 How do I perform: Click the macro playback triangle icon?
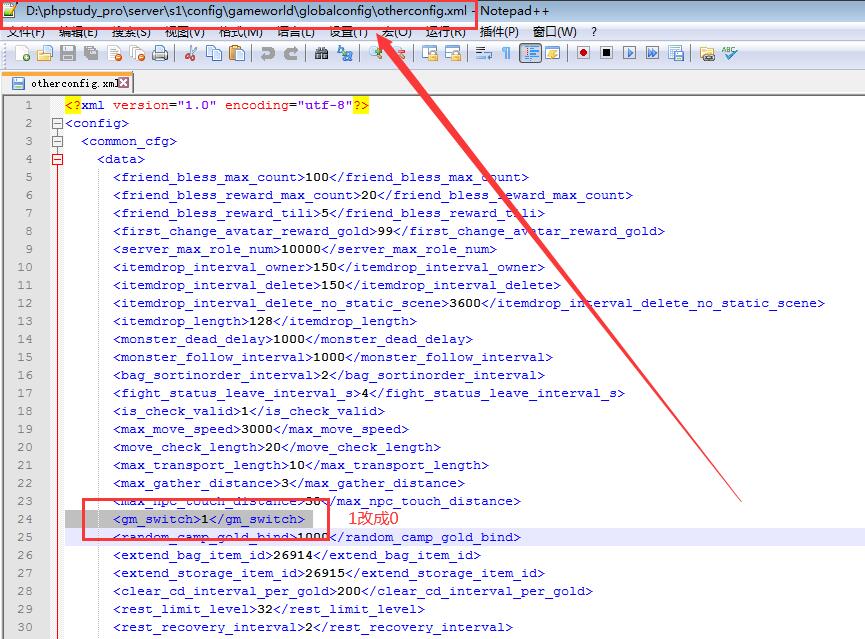630,53
